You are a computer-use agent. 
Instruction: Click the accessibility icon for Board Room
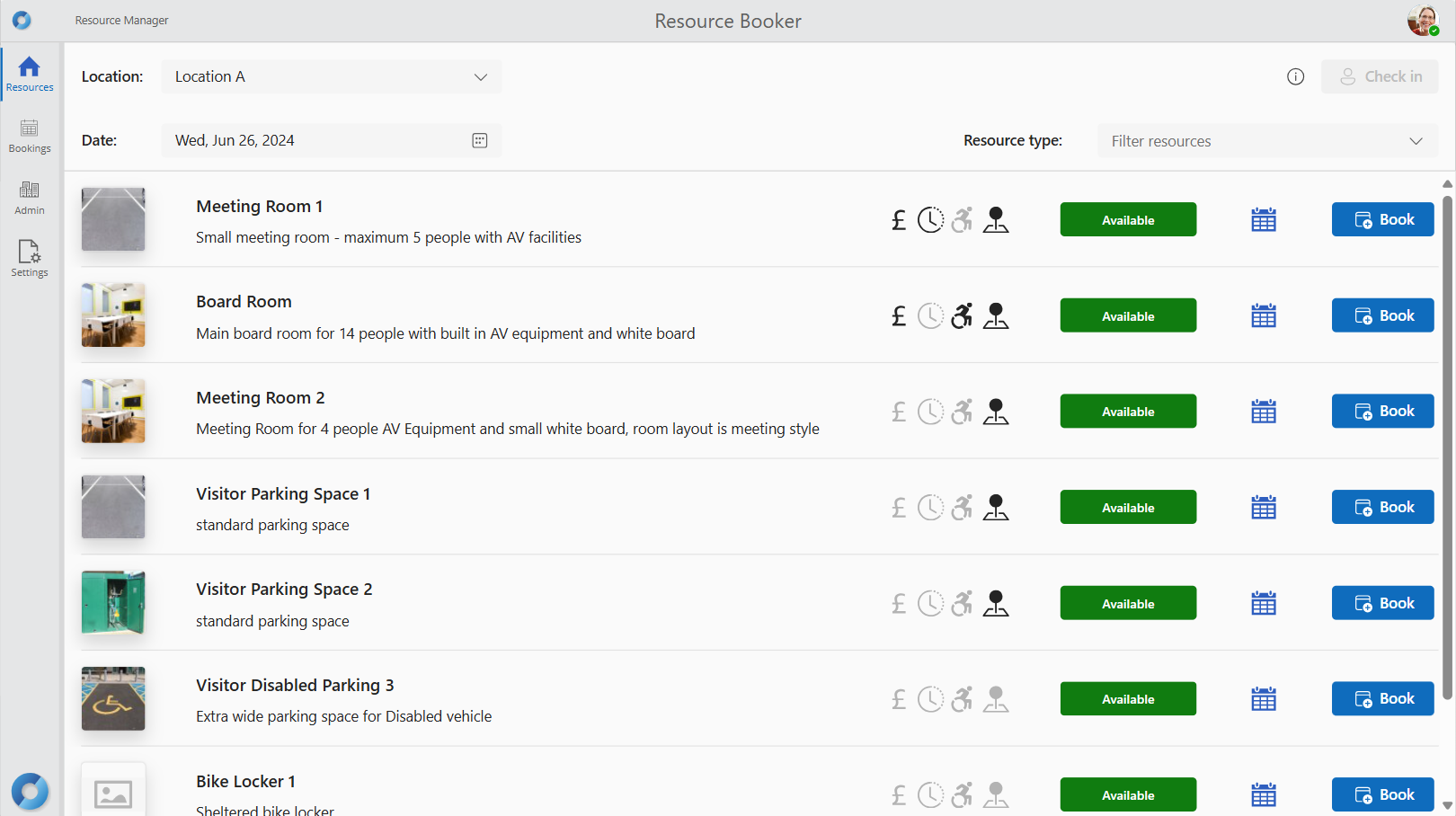point(963,316)
